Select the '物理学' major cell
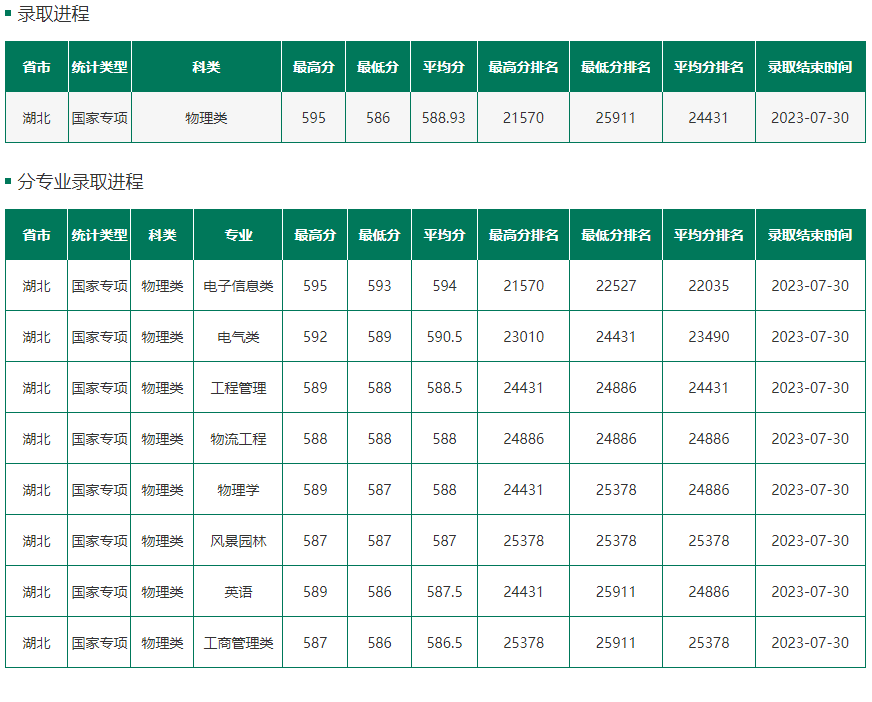This screenshot has width=872, height=702. (238, 490)
